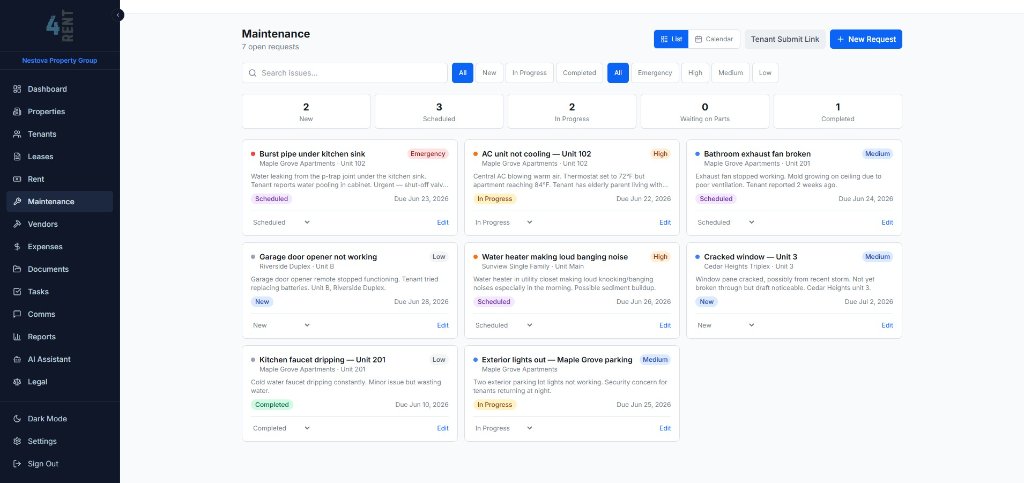Click the Sign Out arrow icon
1024x483 pixels.
pyautogui.click(x=17, y=463)
